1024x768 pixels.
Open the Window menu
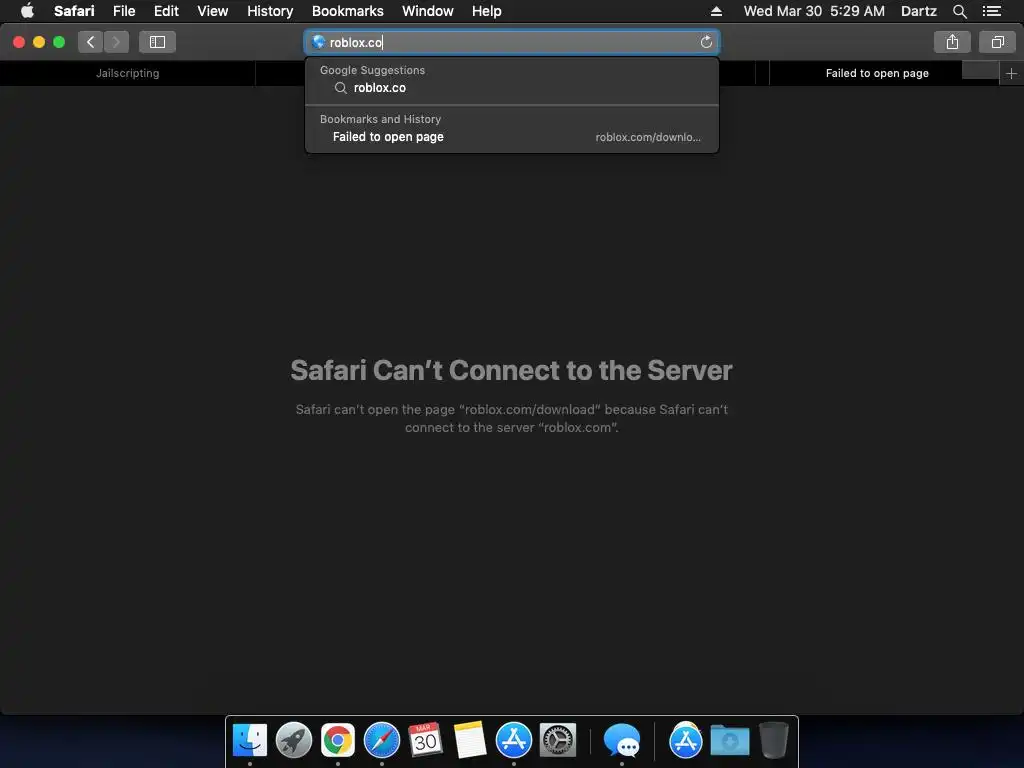[428, 11]
